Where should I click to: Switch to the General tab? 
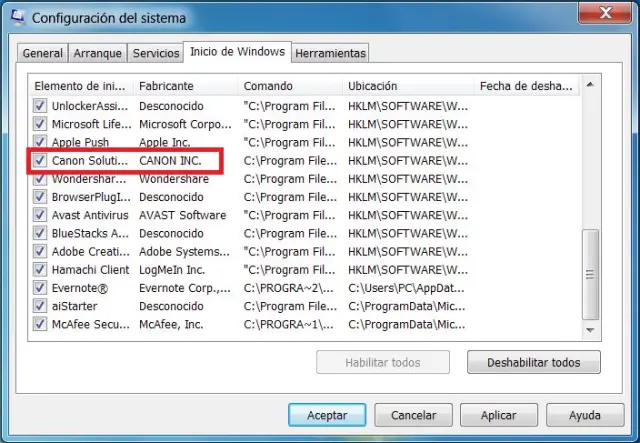(42, 53)
